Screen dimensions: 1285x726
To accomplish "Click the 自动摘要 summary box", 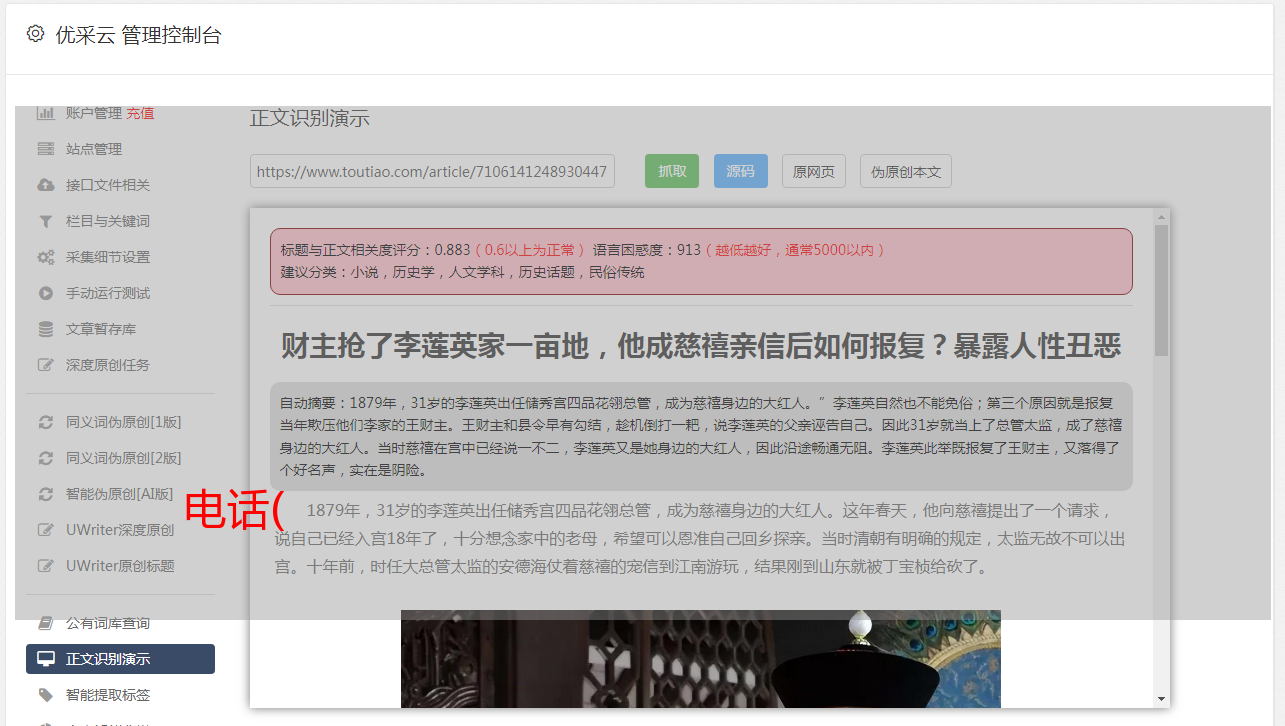I will click(701, 436).
